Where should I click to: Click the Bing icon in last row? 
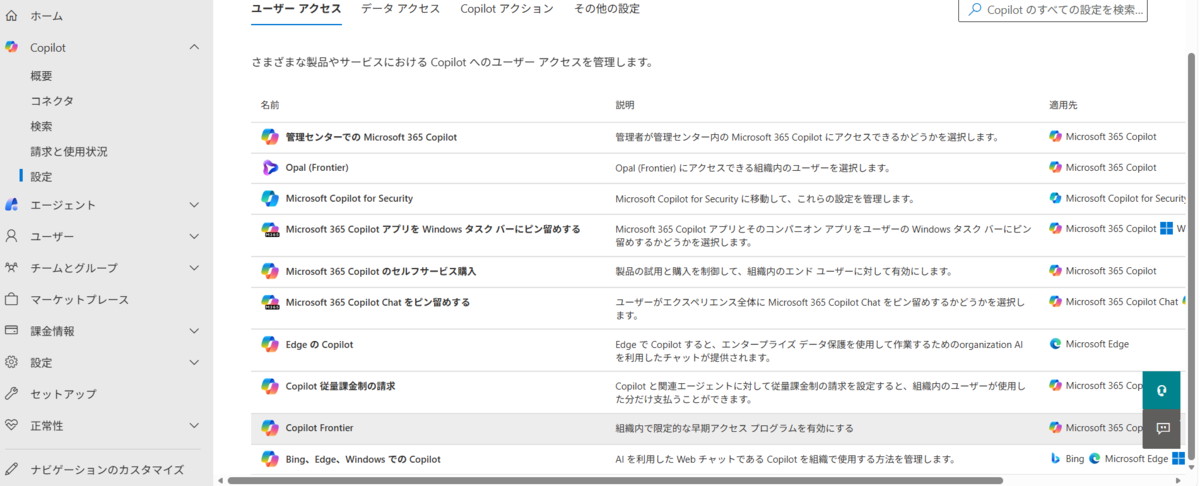pos(1055,459)
